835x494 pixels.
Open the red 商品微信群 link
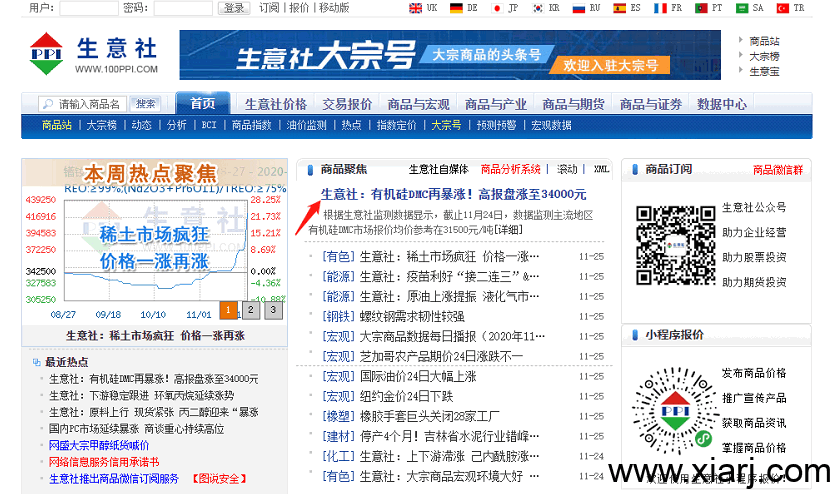click(x=777, y=170)
